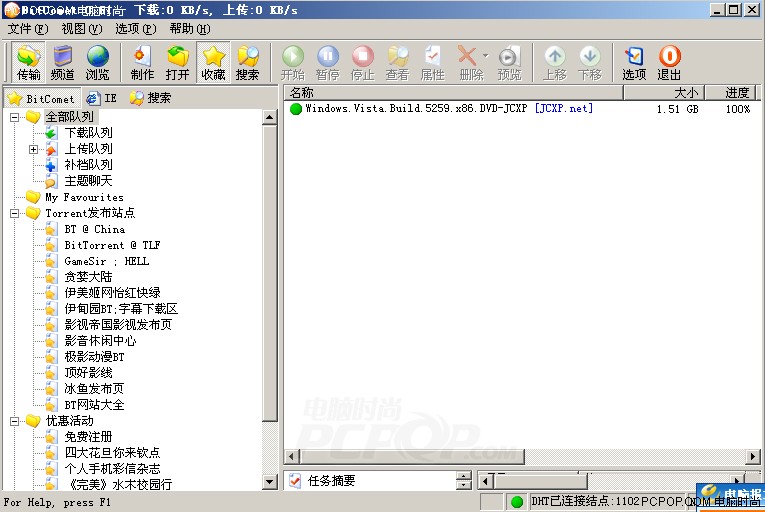Open the 文件(F) menu
Screen dimensions: 765x512
click(x=28, y=29)
